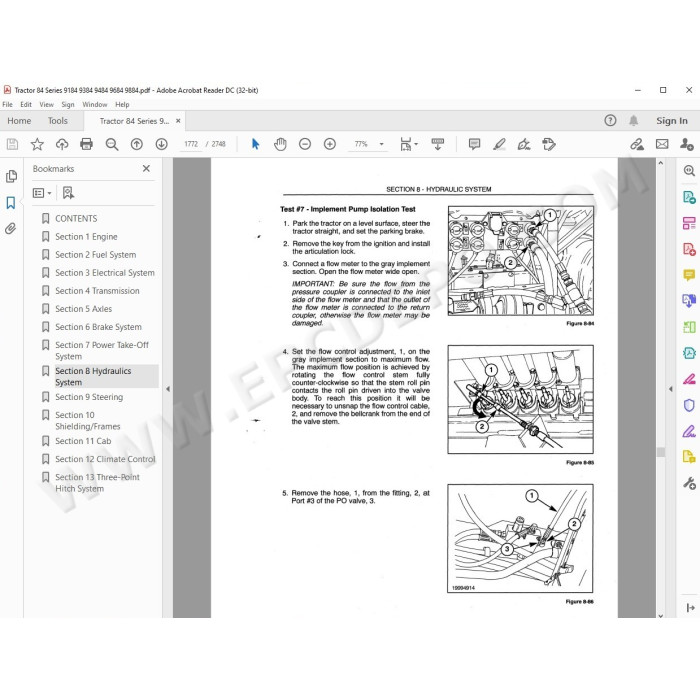Screen dimensions: 700x700
Task: Open Section 9 Steering bookmark
Action: point(89,397)
